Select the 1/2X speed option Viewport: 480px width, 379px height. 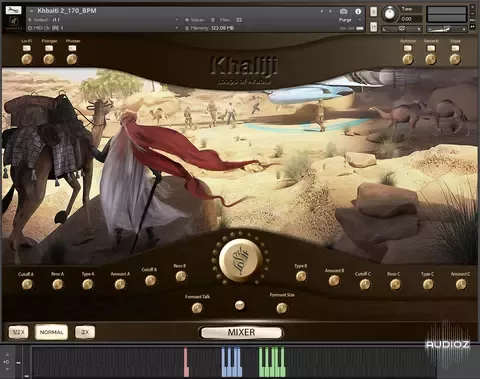(18, 332)
